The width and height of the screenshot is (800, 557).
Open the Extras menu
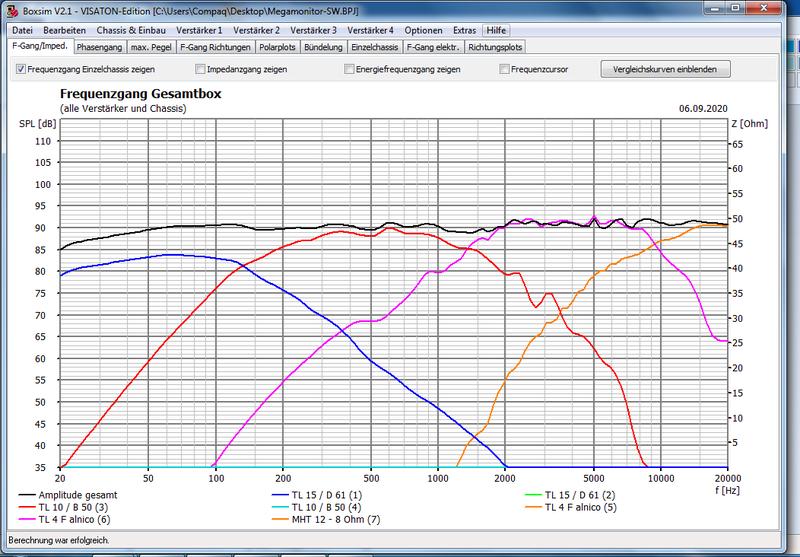(x=462, y=31)
